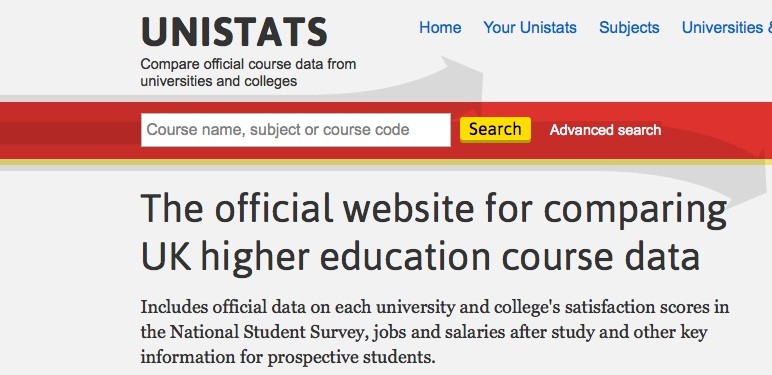
Task: Click the gray arrowhead above red banner
Action: (463, 79)
